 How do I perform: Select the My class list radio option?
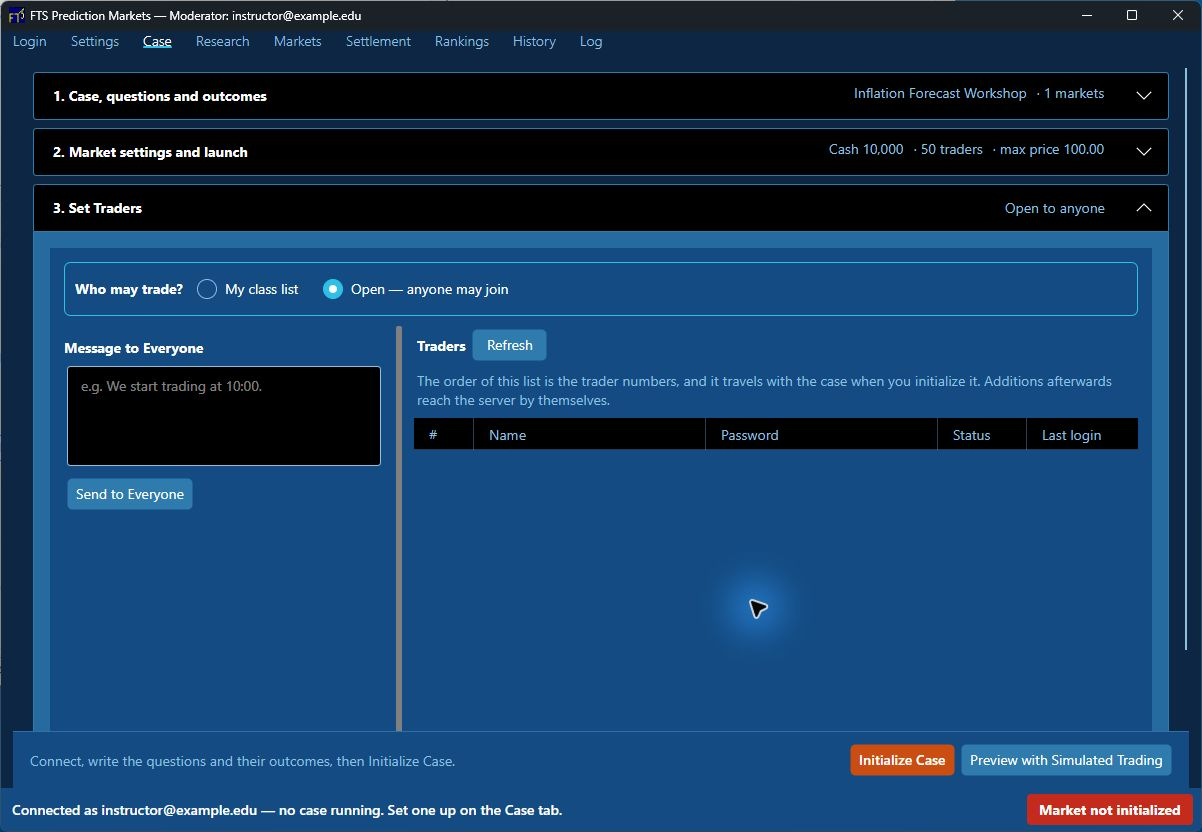coord(207,289)
